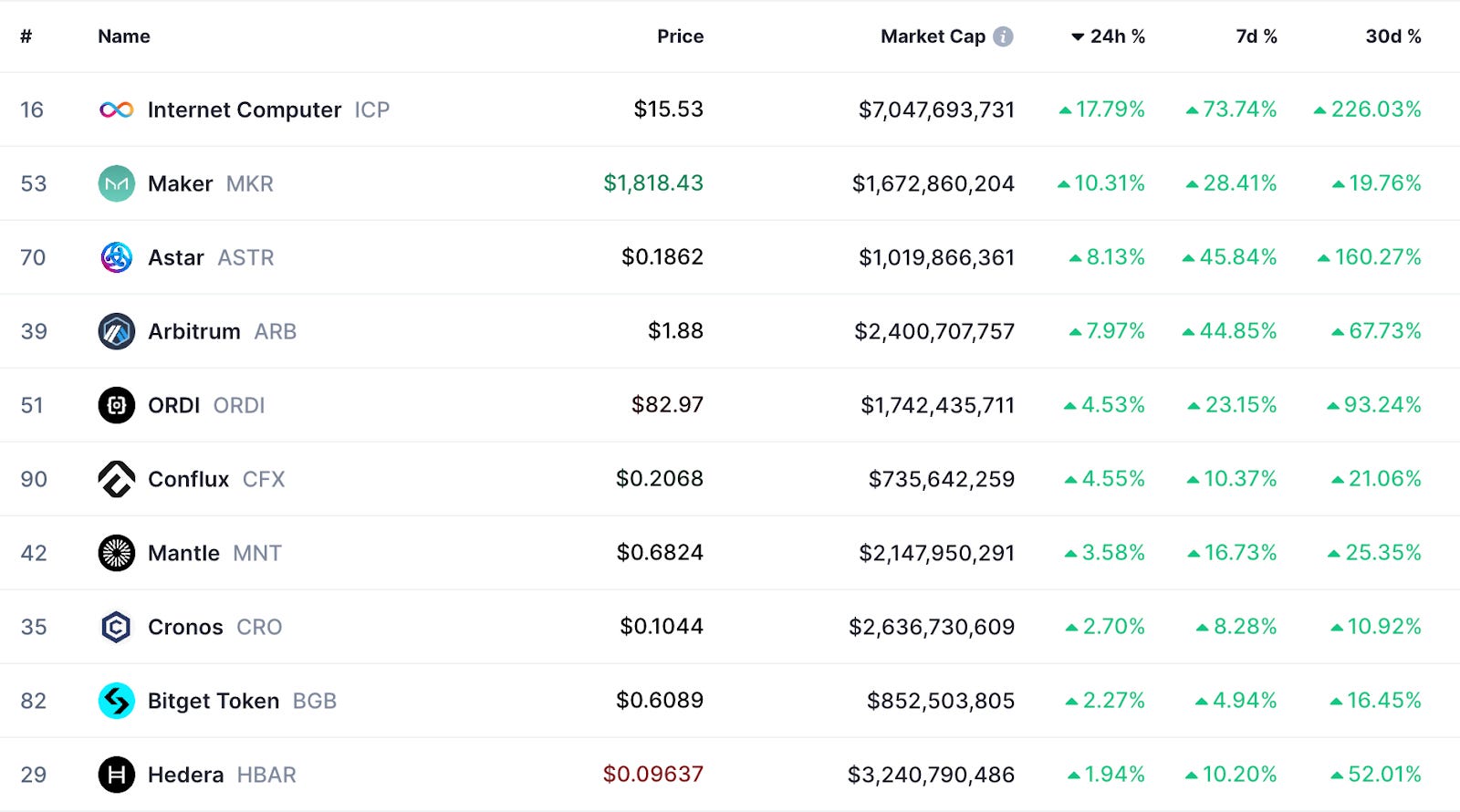Open the Cronos coin page

(x=185, y=627)
